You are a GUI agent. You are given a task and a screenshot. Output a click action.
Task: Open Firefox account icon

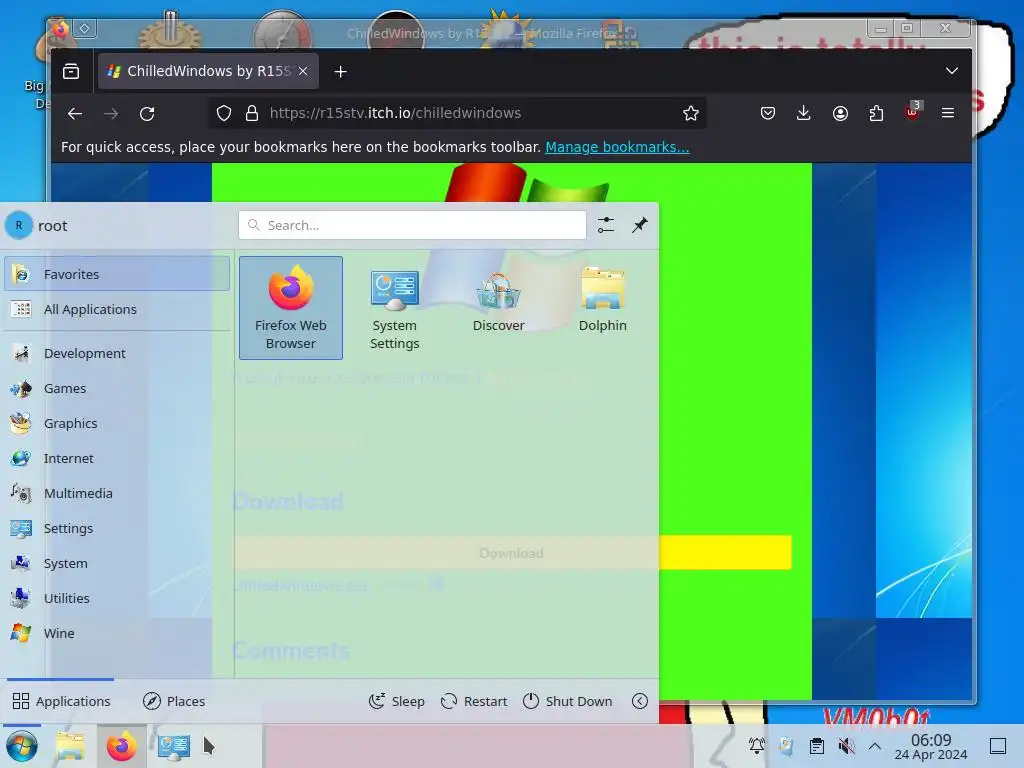pos(840,114)
